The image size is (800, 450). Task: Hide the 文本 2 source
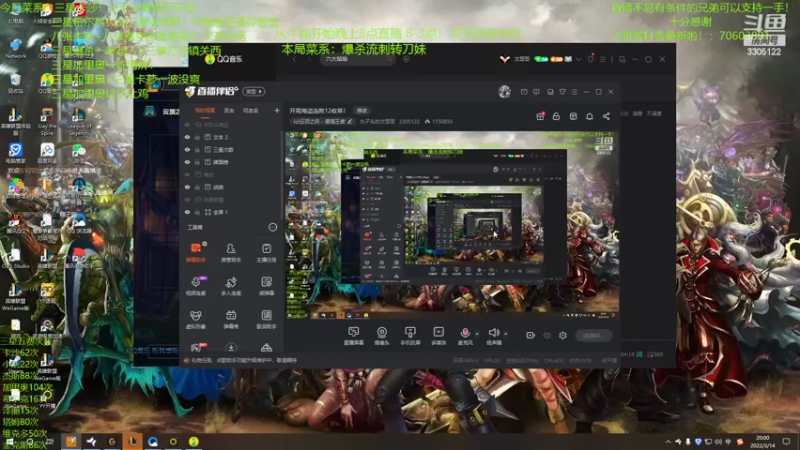(x=187, y=137)
